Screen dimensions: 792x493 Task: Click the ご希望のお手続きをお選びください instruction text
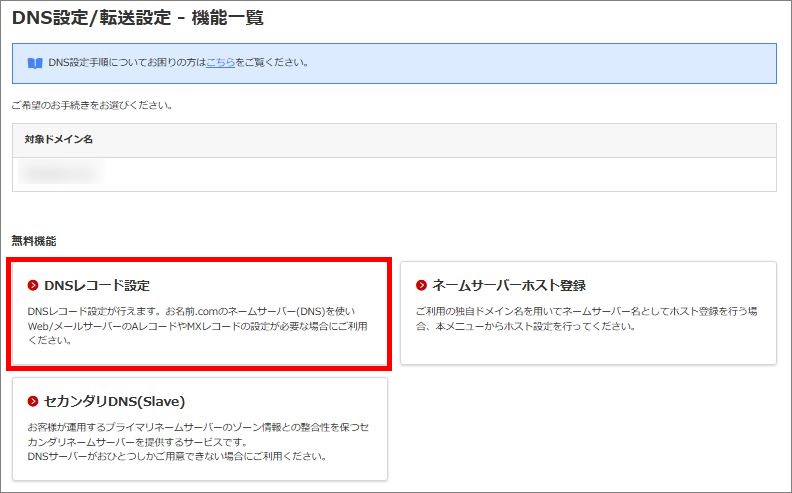click(92, 106)
